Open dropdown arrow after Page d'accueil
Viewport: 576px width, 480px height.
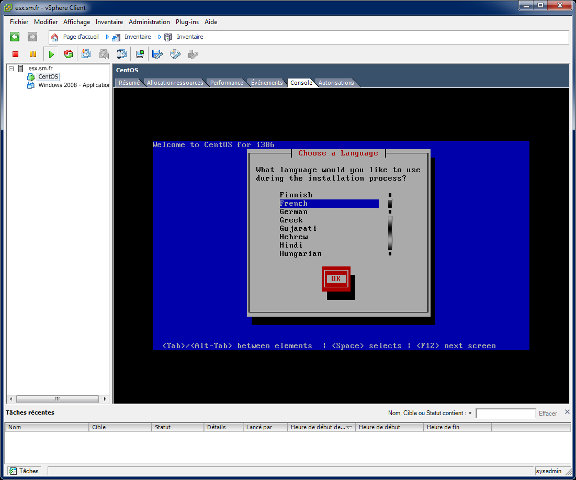tap(107, 37)
